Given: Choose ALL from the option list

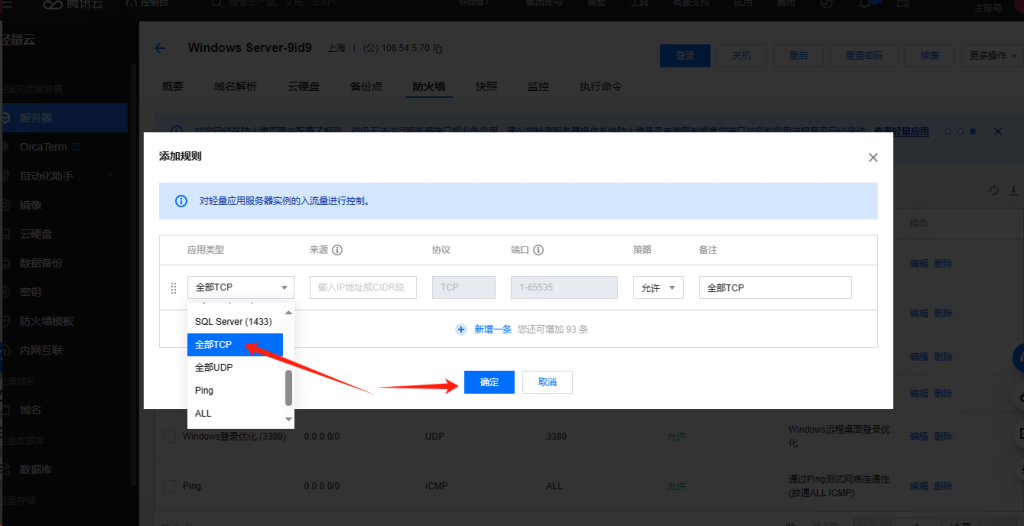Looking at the screenshot, I should (235, 414).
